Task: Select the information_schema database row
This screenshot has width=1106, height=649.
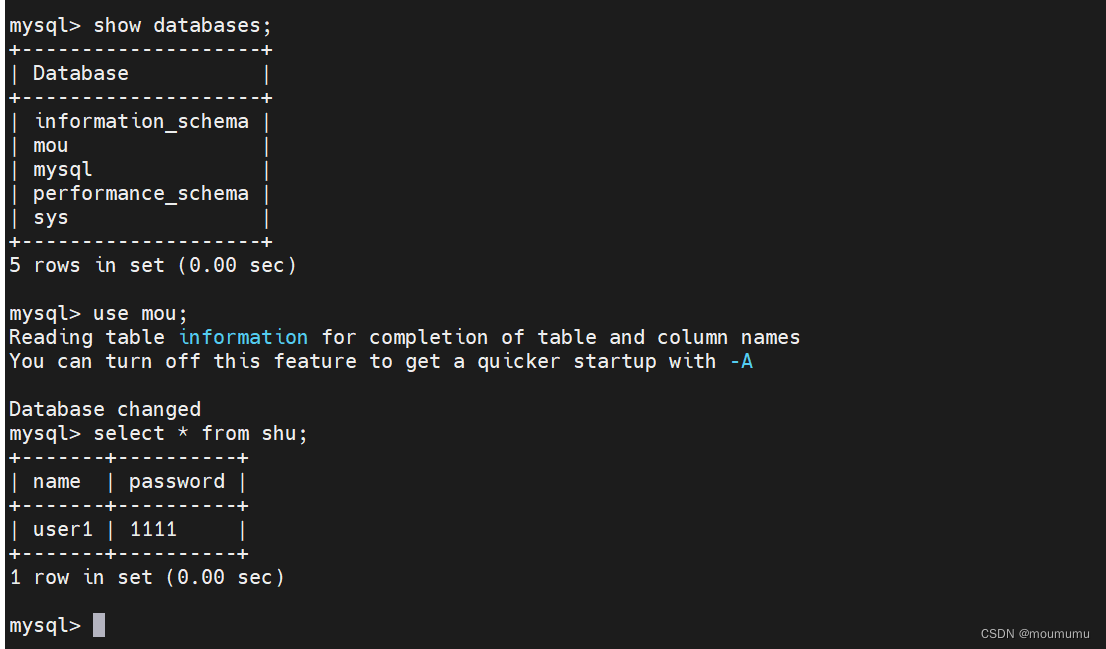Action: [x=141, y=121]
